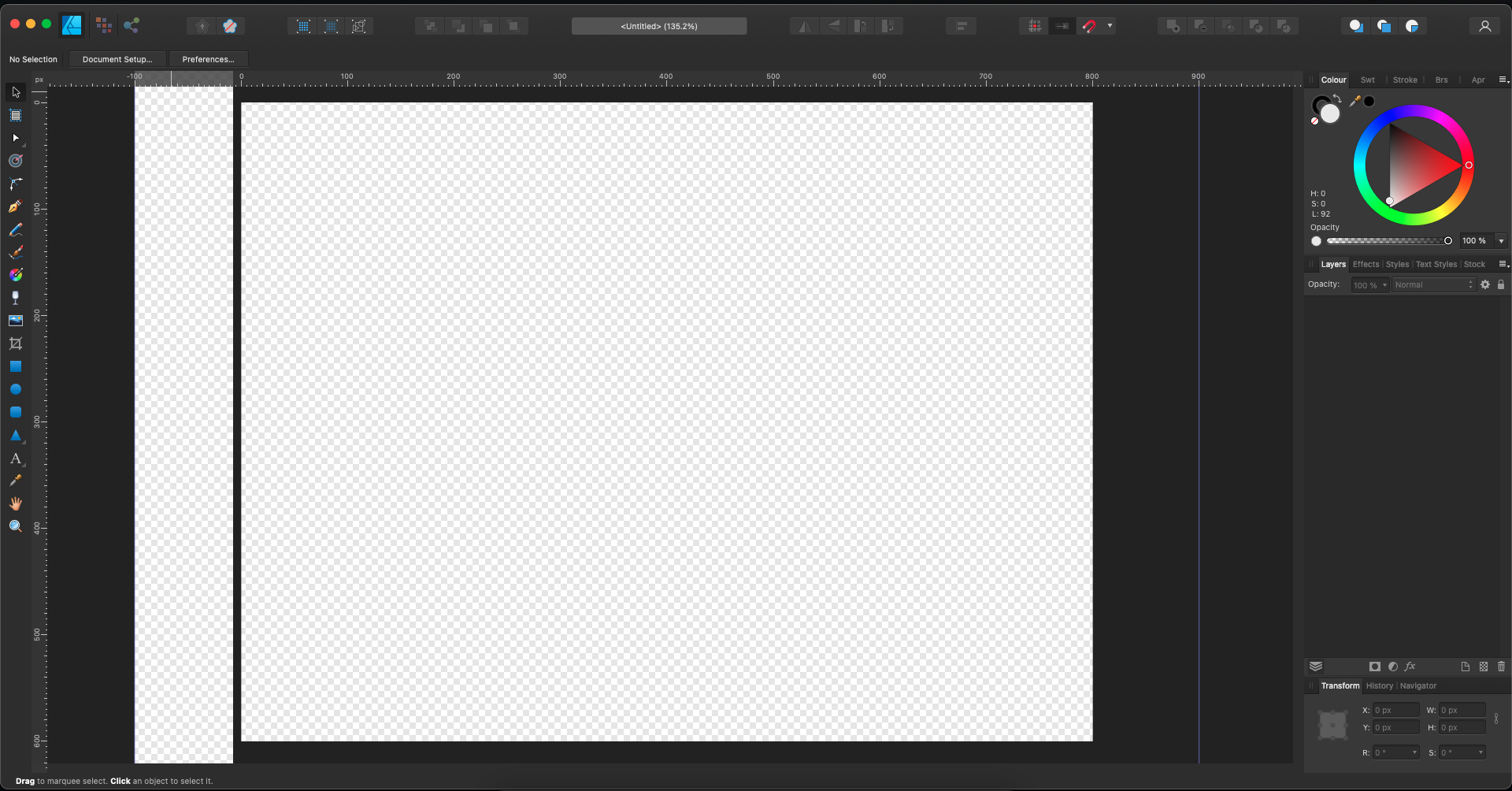Viewport: 1512px width, 791px height.
Task: Open colour opacity percentage dropdown arrow
Action: pos(1501,241)
